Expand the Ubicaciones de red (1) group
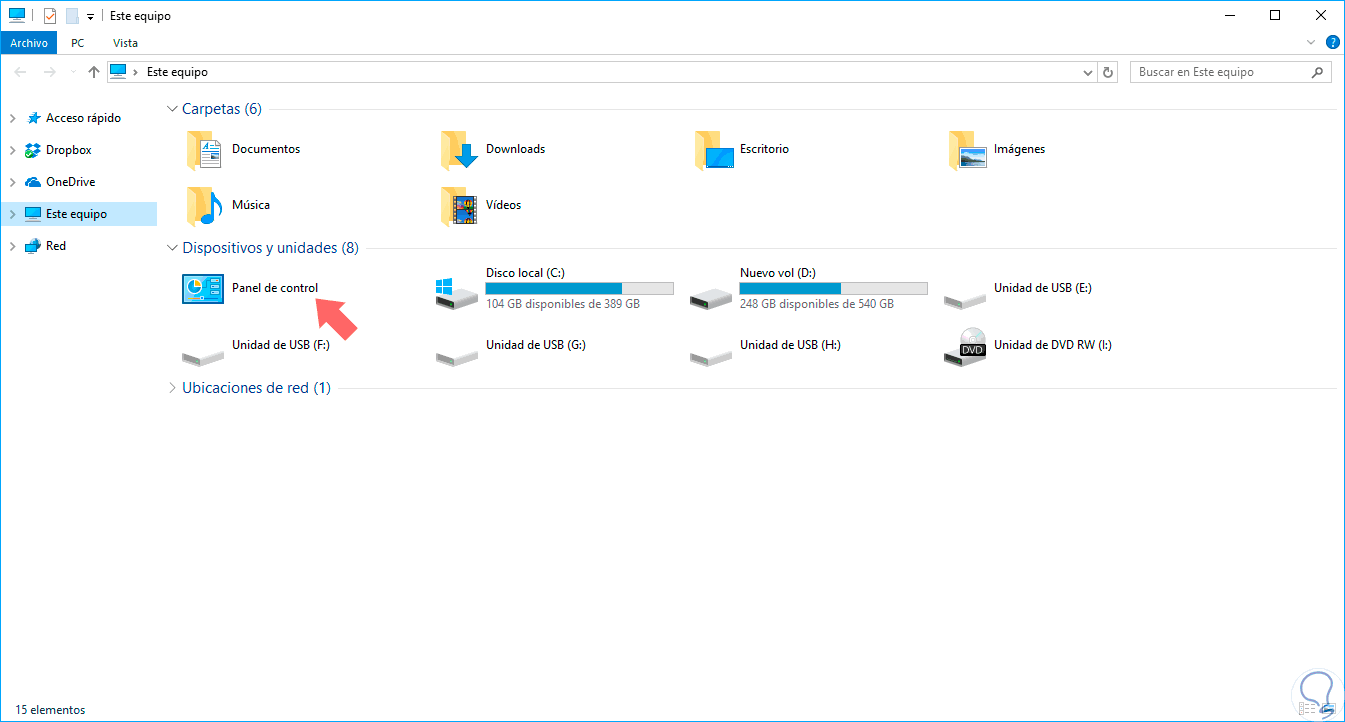The height and width of the screenshot is (722, 1345). click(172, 388)
